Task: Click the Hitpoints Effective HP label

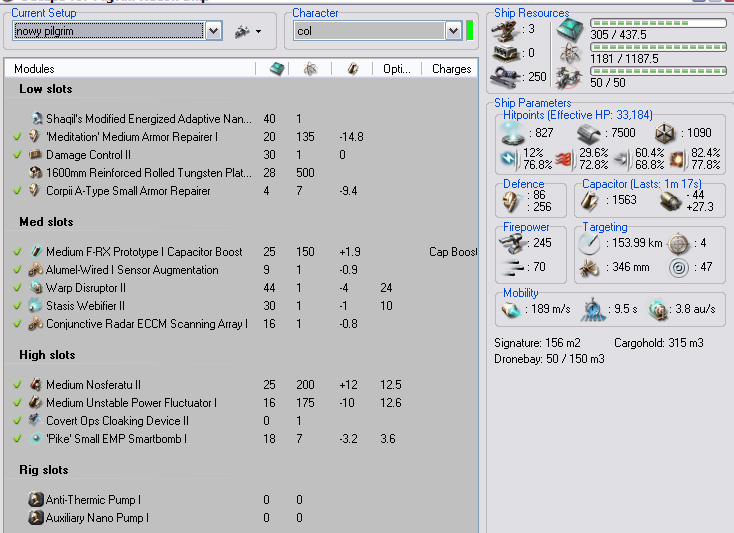Action: coord(578,115)
